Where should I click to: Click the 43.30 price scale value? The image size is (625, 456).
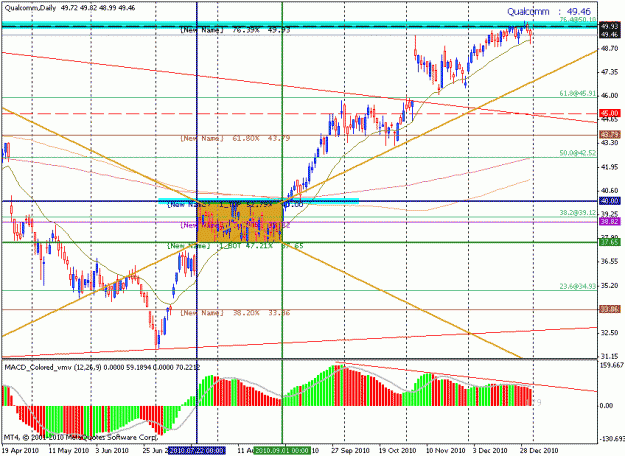(610, 142)
